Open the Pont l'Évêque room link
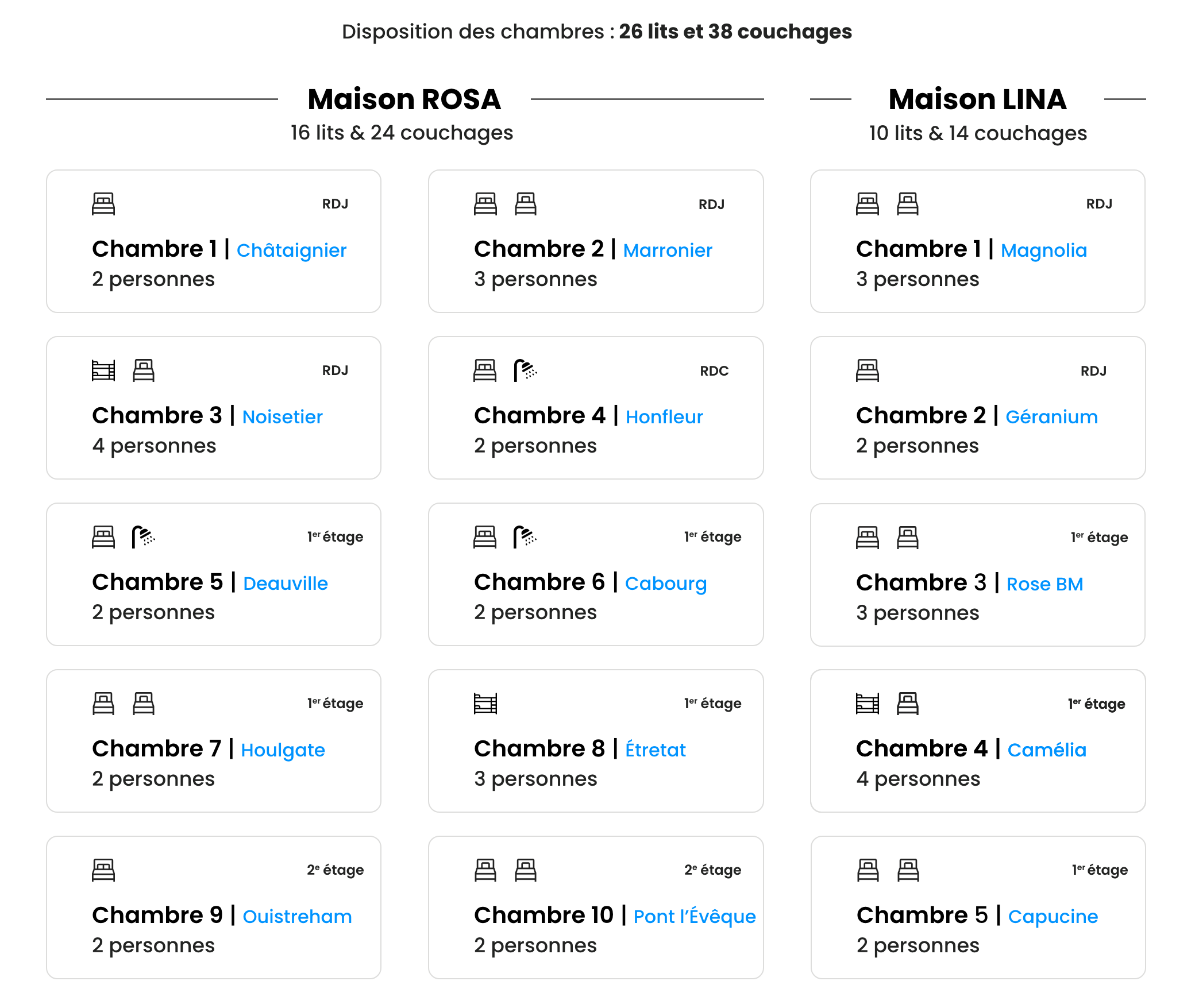The image size is (1195, 1008). tap(695, 917)
